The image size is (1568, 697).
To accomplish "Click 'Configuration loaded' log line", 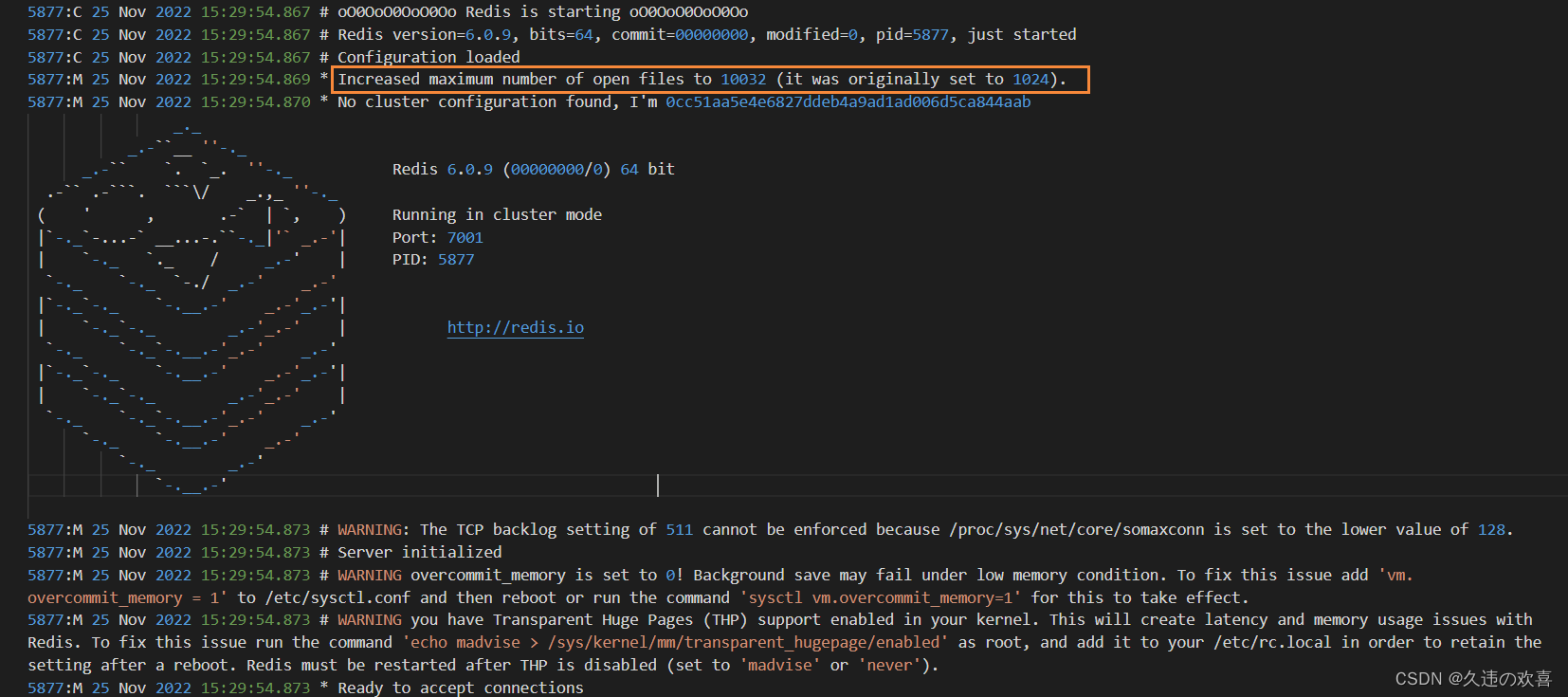I will point(428,57).
